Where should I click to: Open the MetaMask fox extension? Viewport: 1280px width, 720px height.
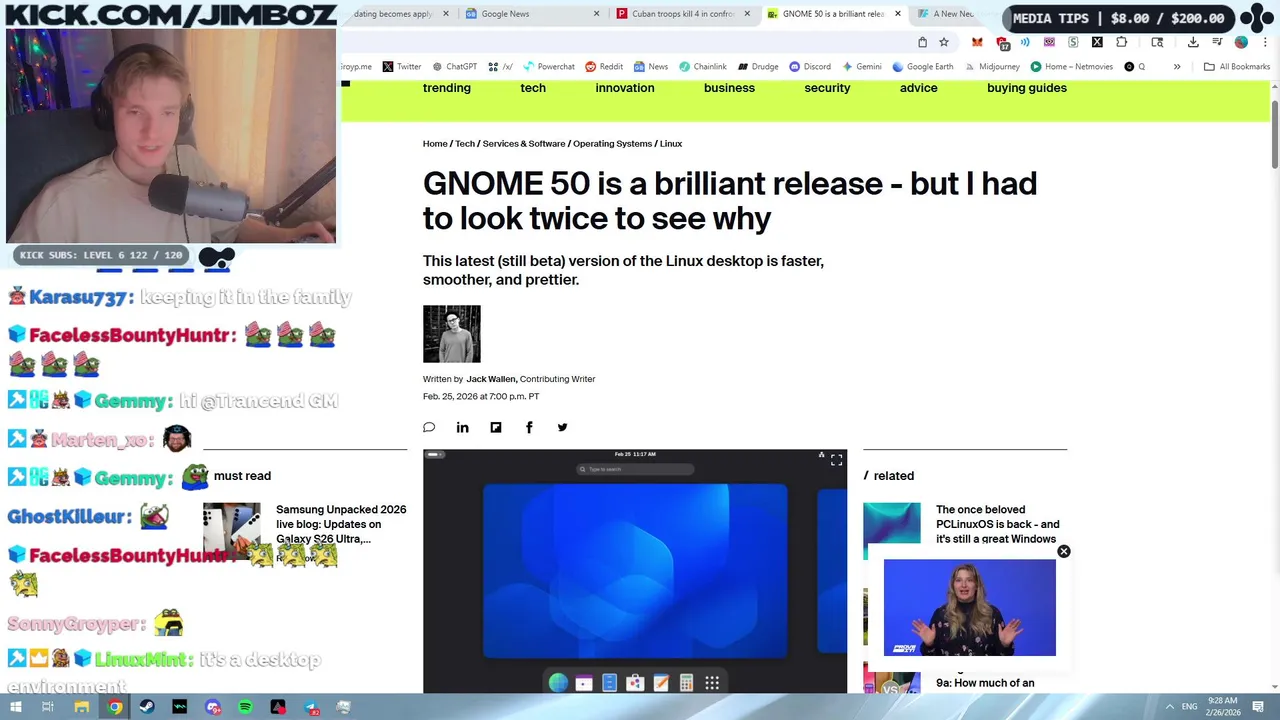tap(977, 42)
